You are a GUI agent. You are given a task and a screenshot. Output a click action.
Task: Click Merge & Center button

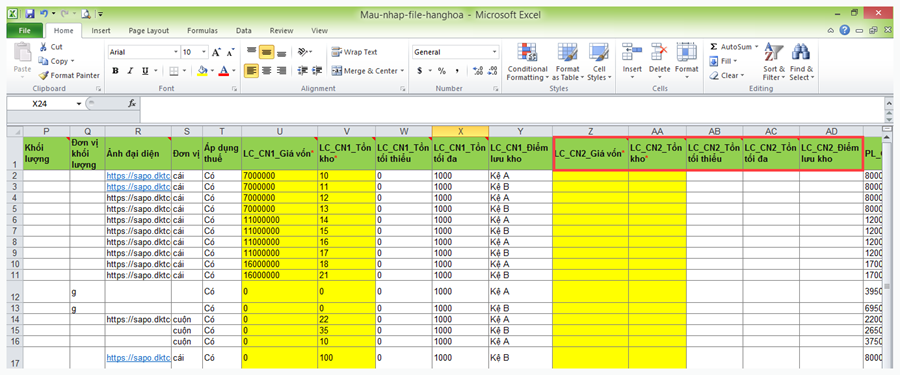click(x=364, y=71)
